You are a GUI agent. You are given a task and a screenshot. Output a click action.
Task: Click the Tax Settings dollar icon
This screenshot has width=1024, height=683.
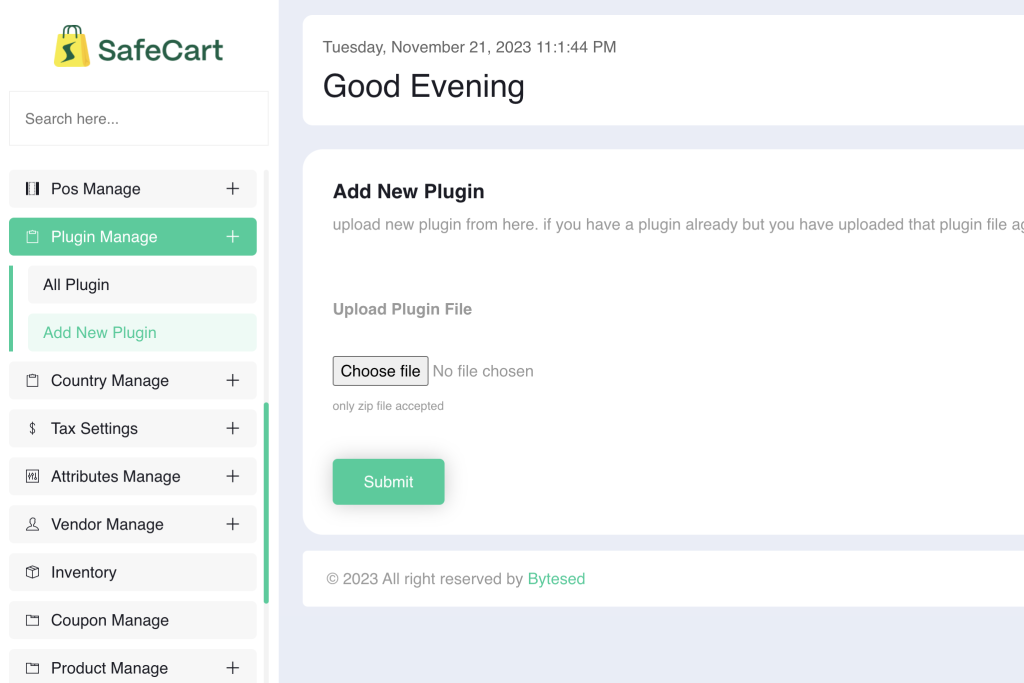pyautogui.click(x=32, y=428)
